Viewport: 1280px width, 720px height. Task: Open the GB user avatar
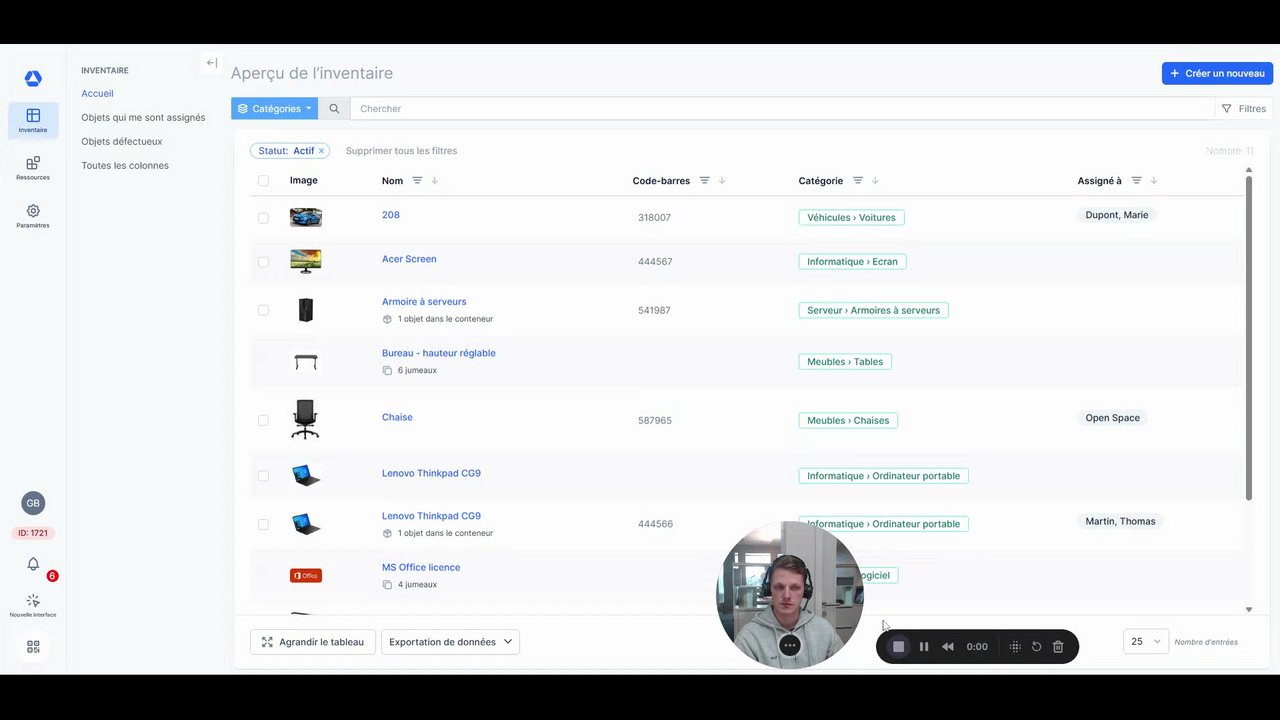pyautogui.click(x=33, y=503)
